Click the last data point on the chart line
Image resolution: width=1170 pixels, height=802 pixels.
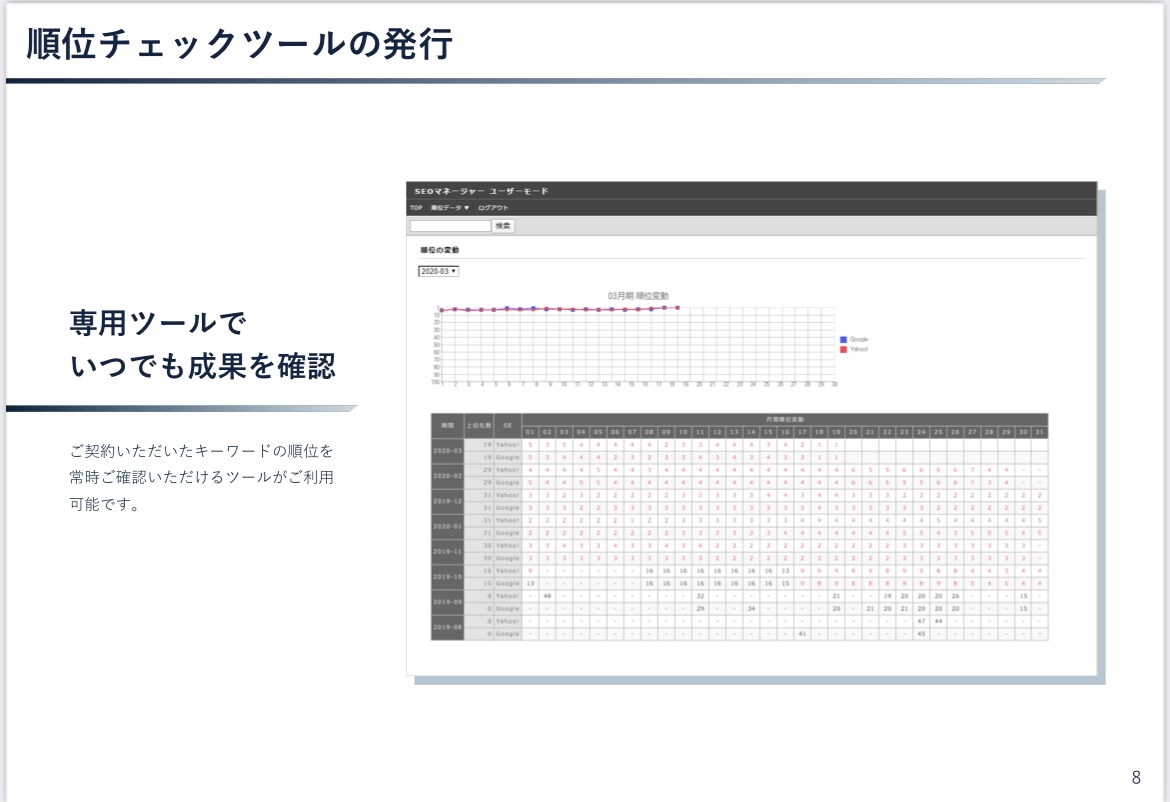678,307
